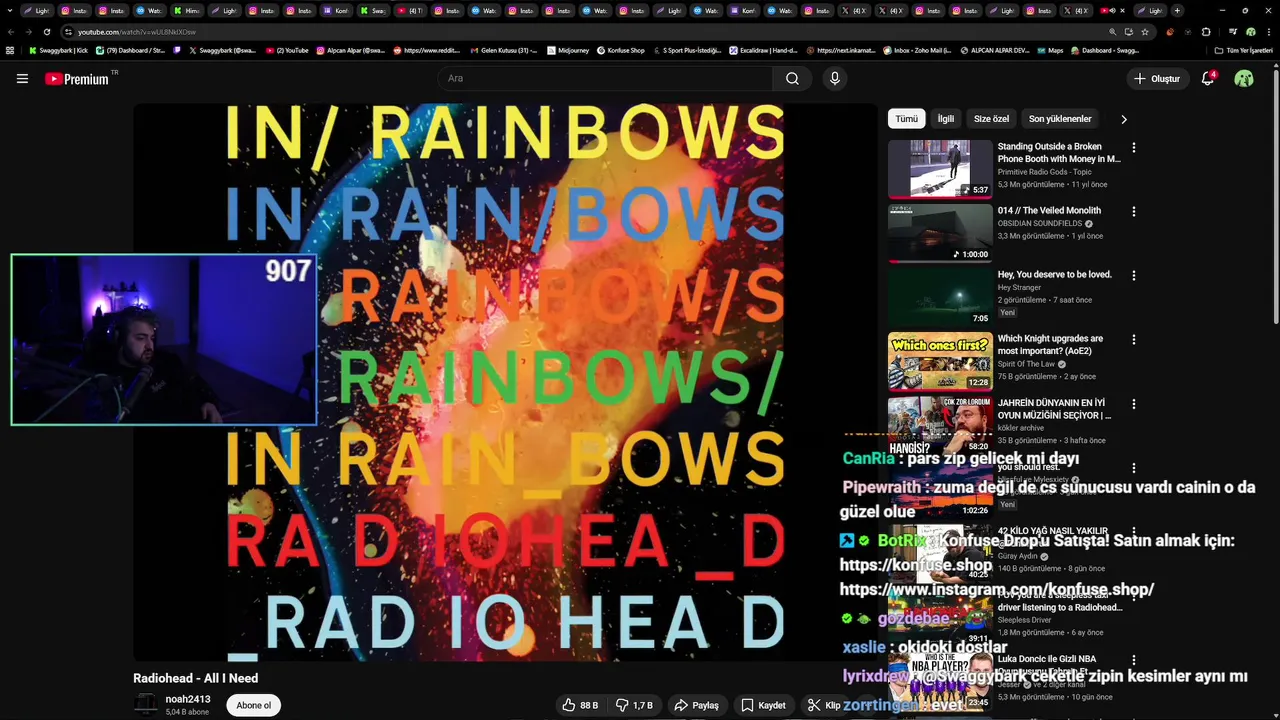Open options for Luka Doncic ile Gizli NBA video
The image size is (1280, 720).
click(1133, 660)
